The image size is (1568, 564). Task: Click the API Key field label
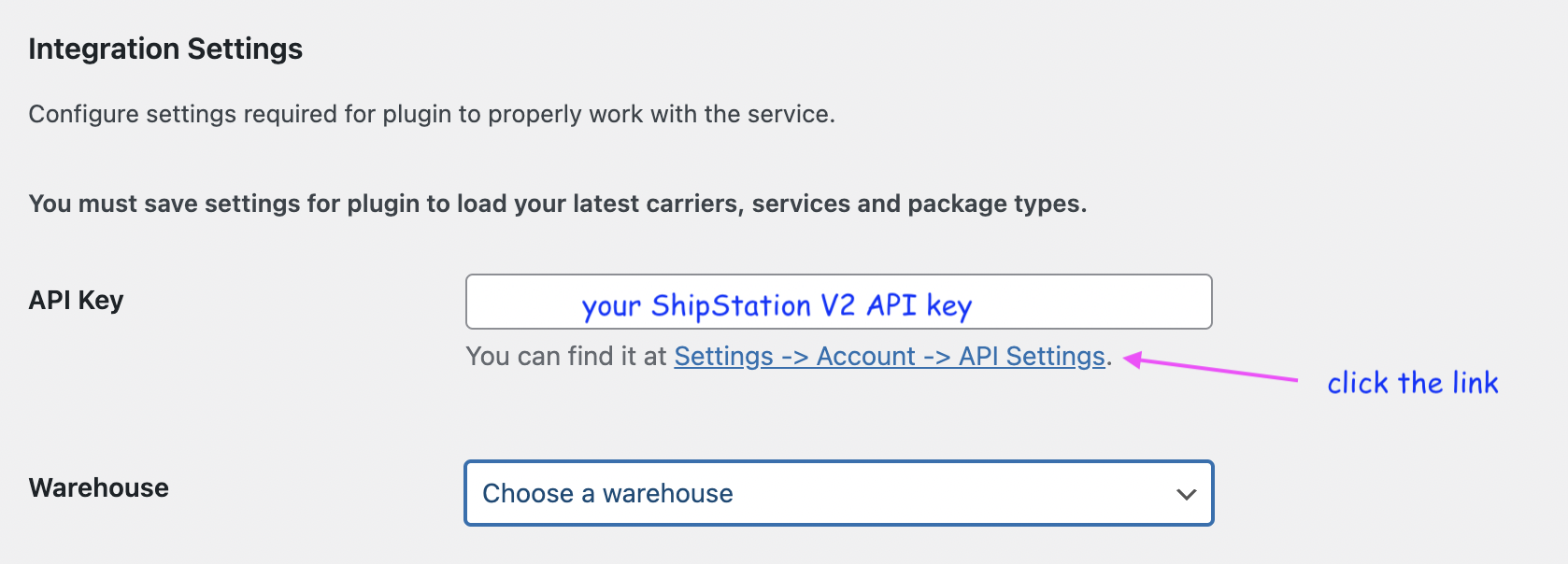tap(76, 300)
